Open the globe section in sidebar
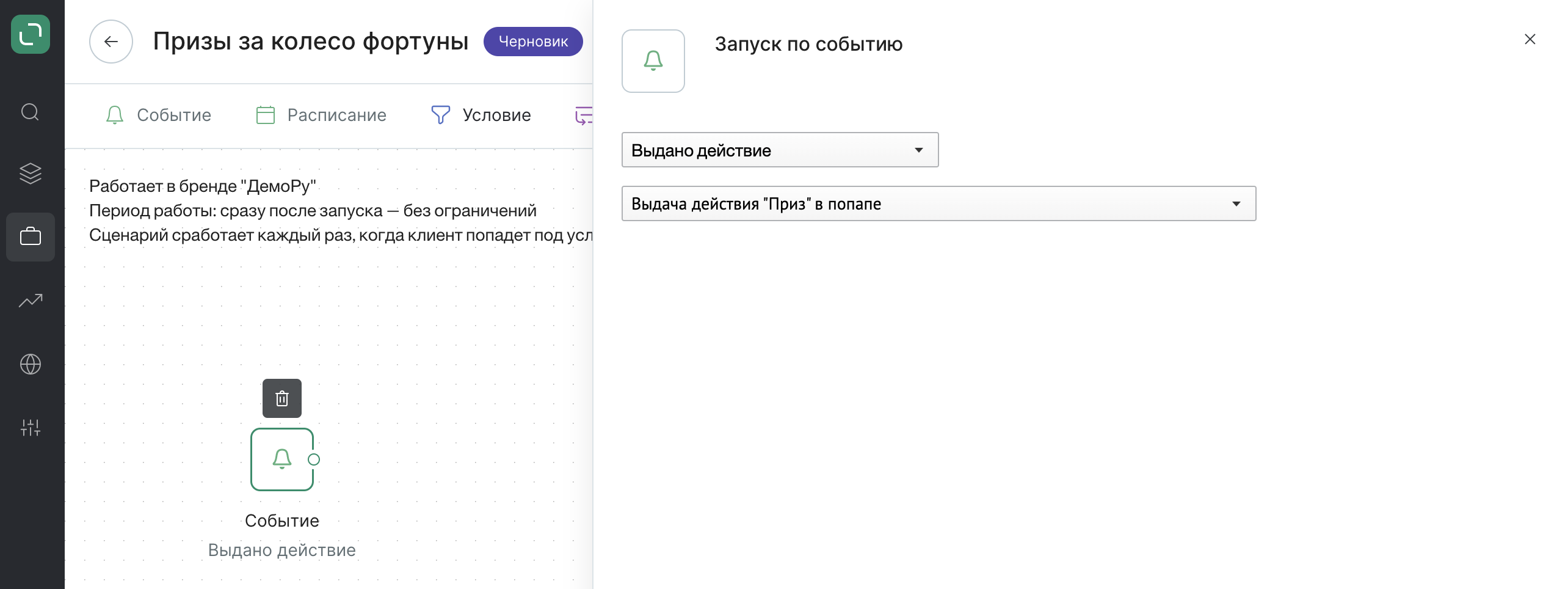 tap(31, 364)
